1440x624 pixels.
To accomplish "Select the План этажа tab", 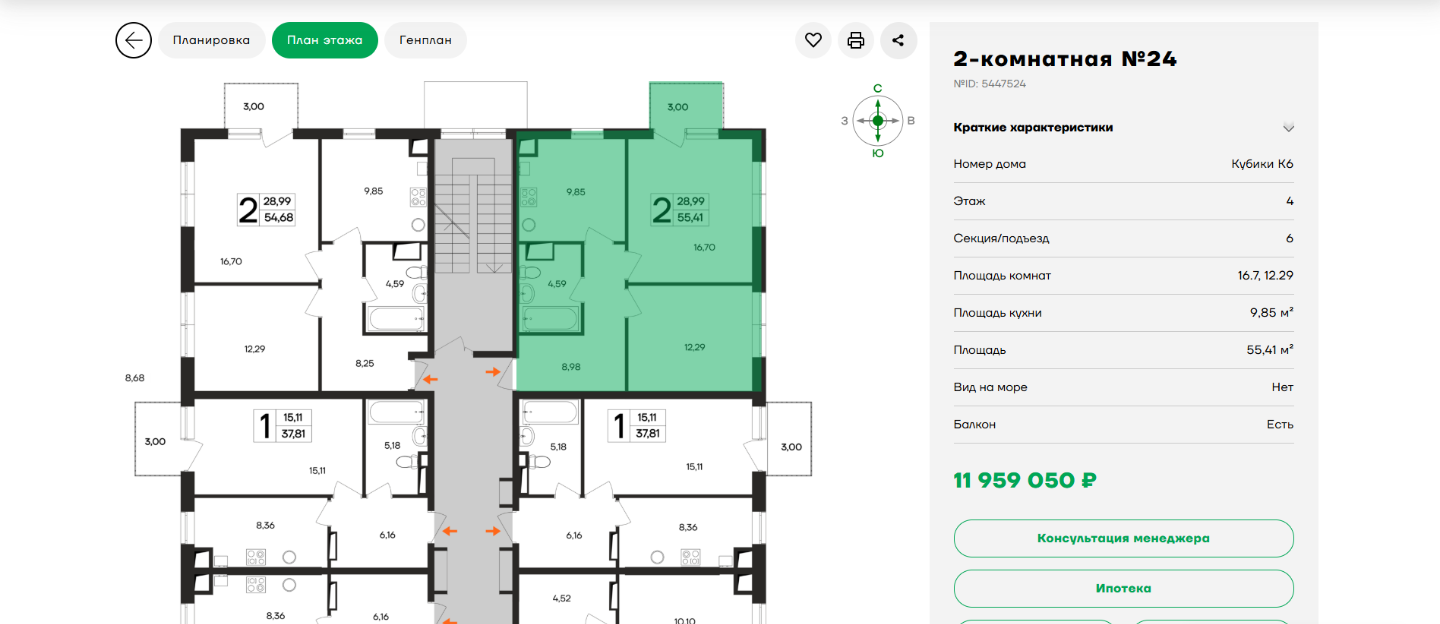I will point(324,40).
